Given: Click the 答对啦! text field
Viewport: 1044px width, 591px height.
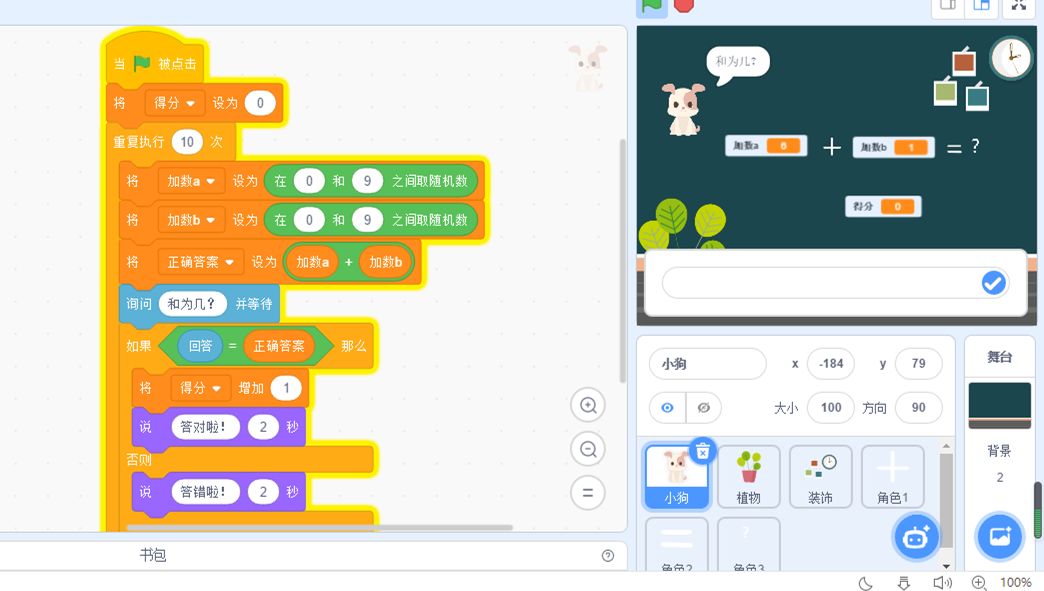Looking at the screenshot, I should coord(205,427).
